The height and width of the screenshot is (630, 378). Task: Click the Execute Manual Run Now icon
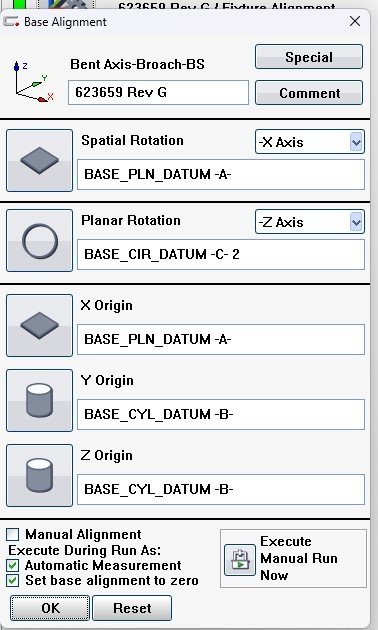point(239,560)
